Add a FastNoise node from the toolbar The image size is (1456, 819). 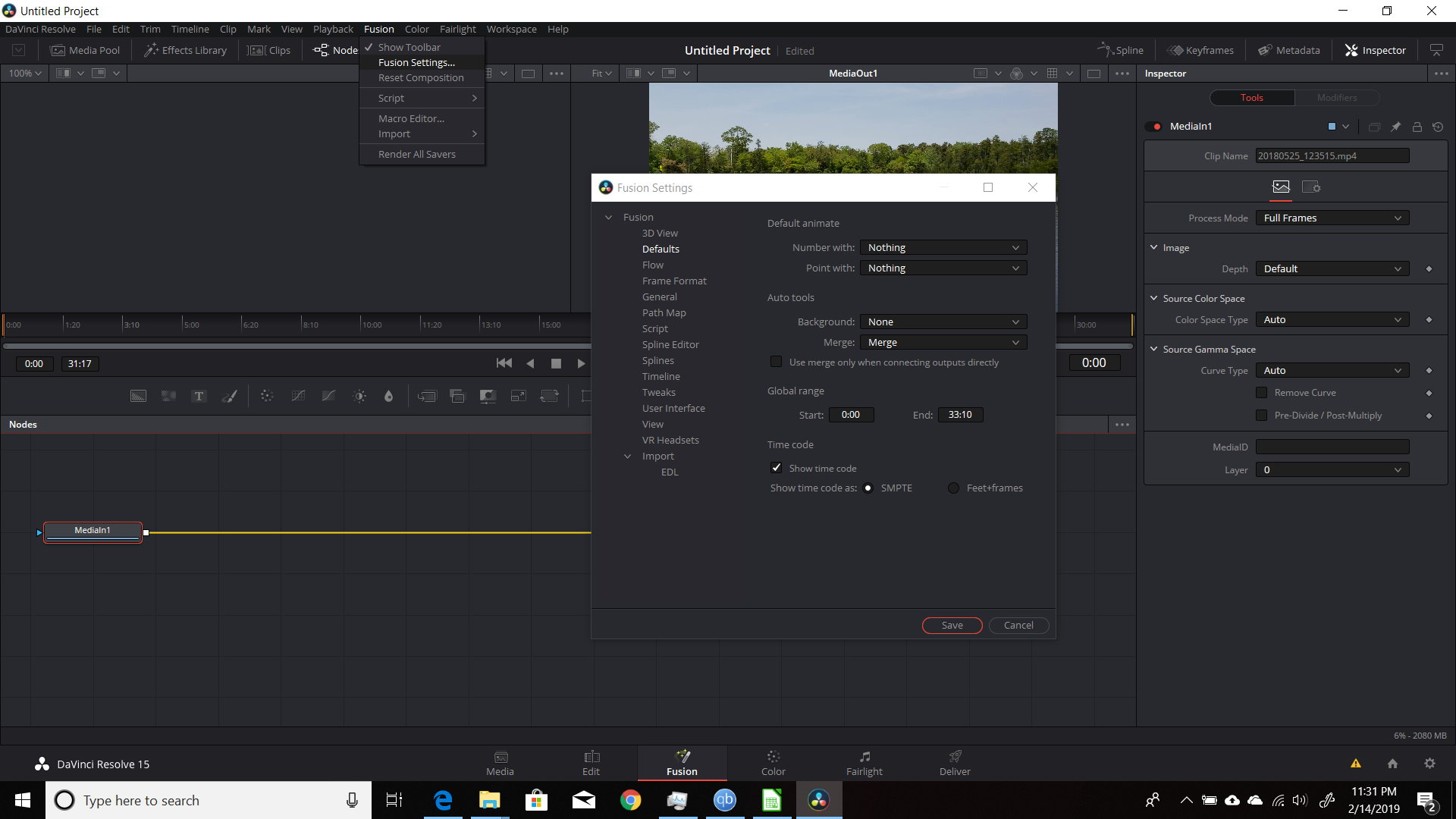[168, 396]
